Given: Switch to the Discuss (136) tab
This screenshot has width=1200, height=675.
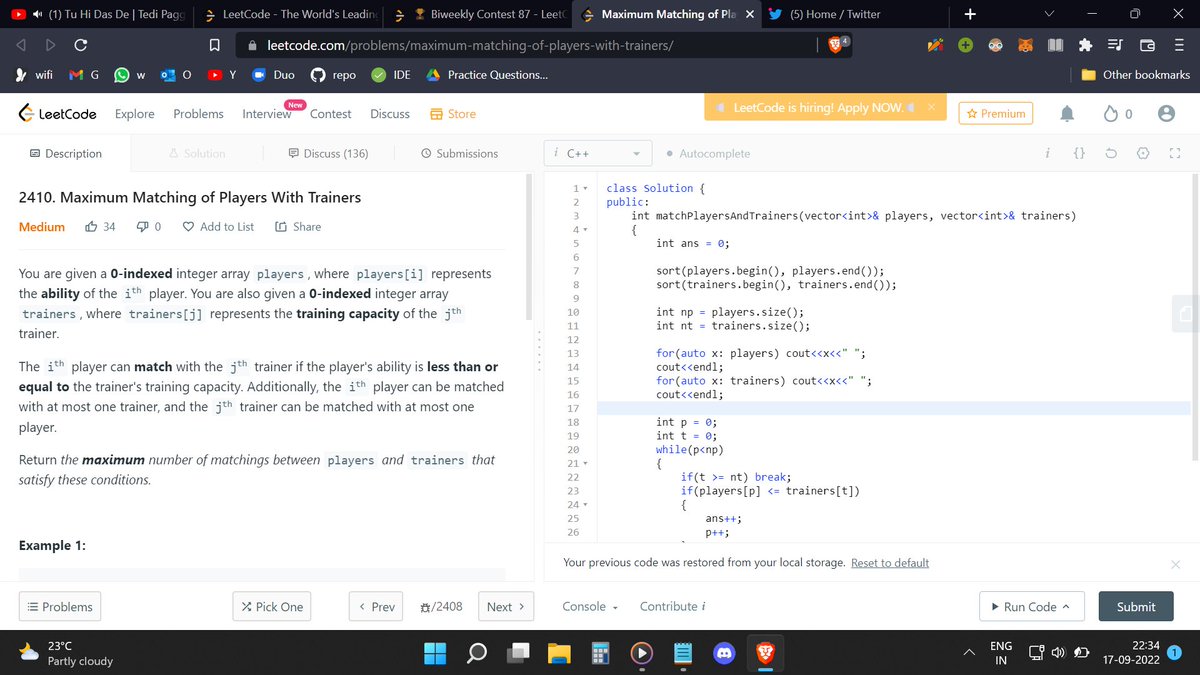Looking at the screenshot, I should tap(328, 154).
